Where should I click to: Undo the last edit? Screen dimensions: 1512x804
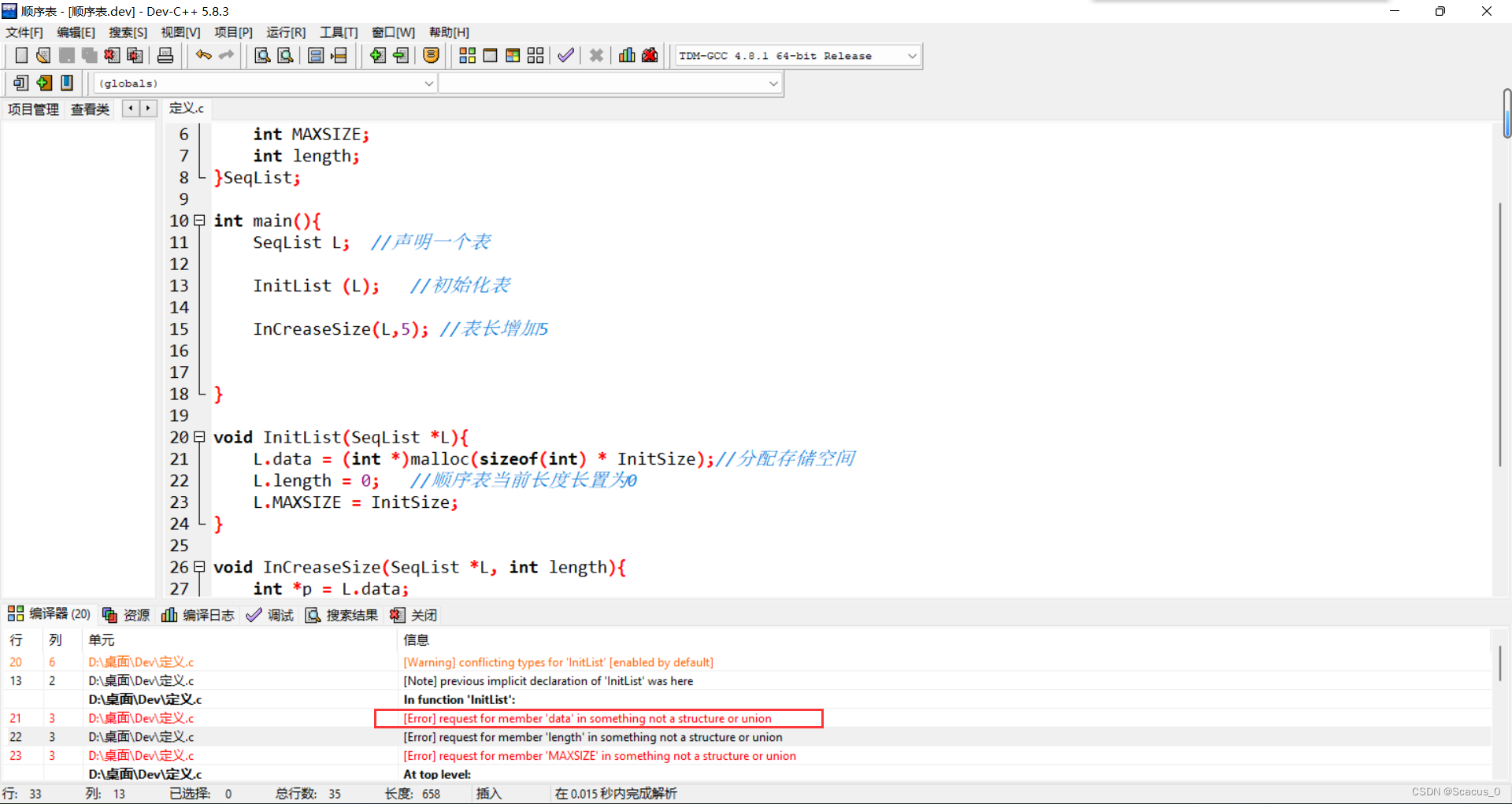tap(202, 55)
